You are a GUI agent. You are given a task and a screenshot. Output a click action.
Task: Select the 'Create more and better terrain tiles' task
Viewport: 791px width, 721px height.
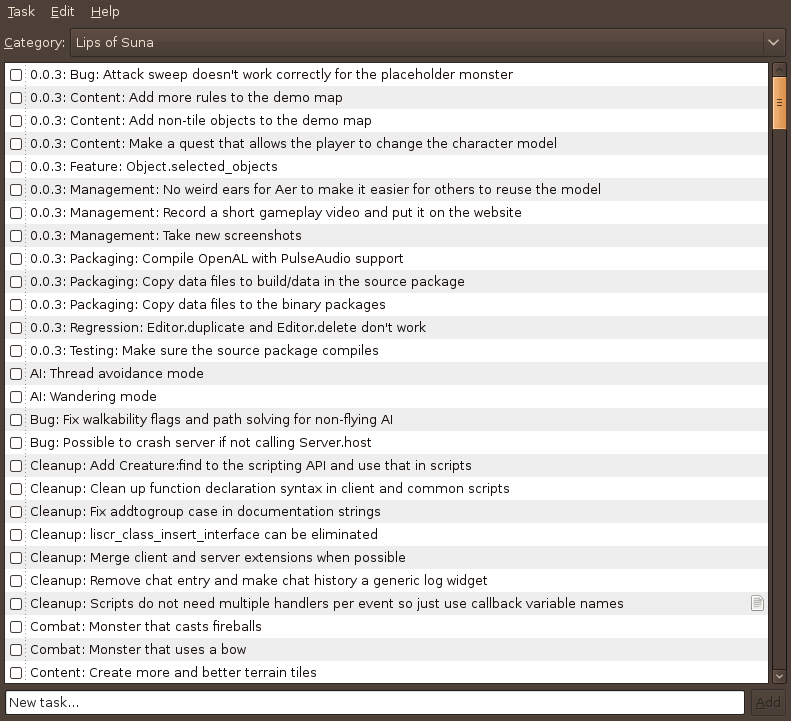coord(173,672)
